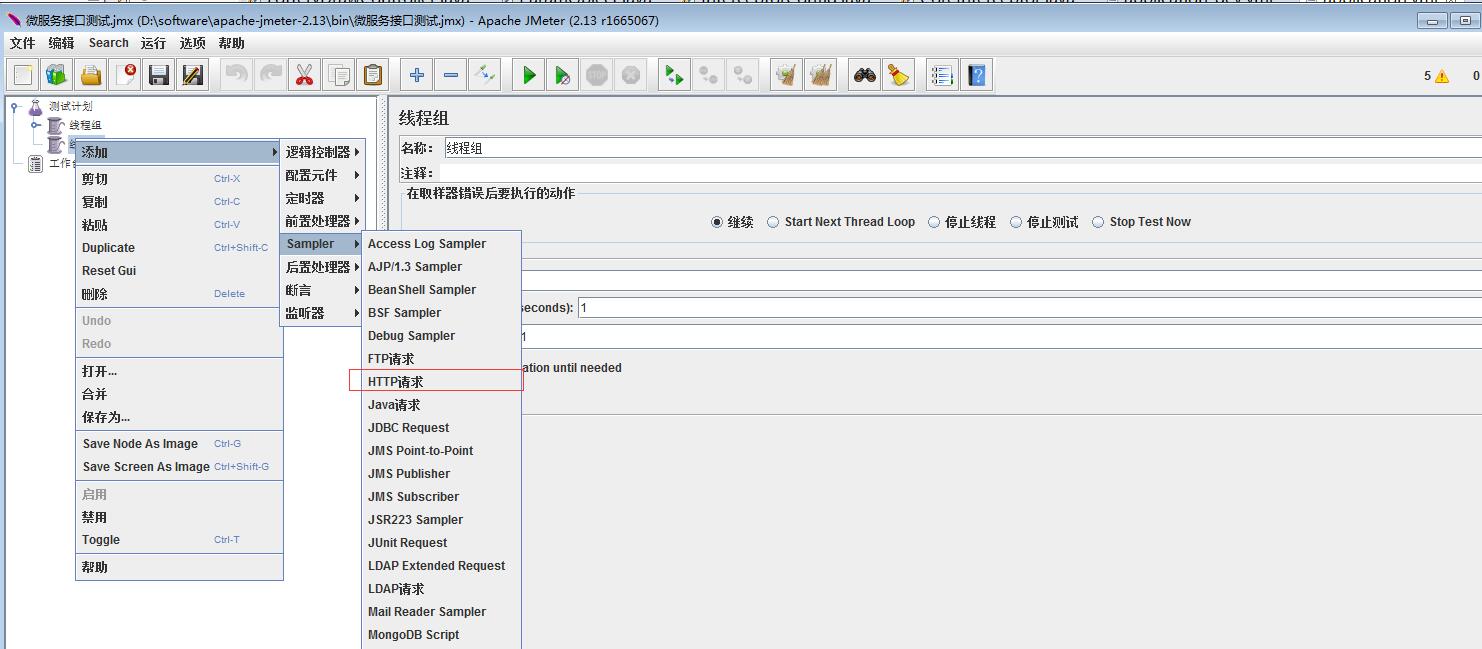Select Start Next Thread Loop option

click(773, 222)
